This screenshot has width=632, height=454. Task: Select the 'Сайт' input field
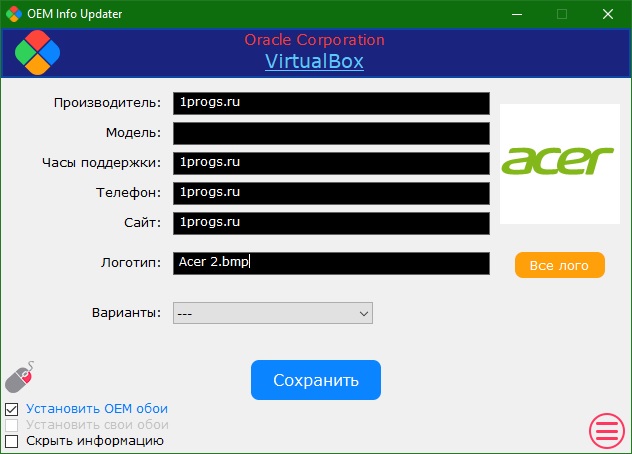coord(331,223)
